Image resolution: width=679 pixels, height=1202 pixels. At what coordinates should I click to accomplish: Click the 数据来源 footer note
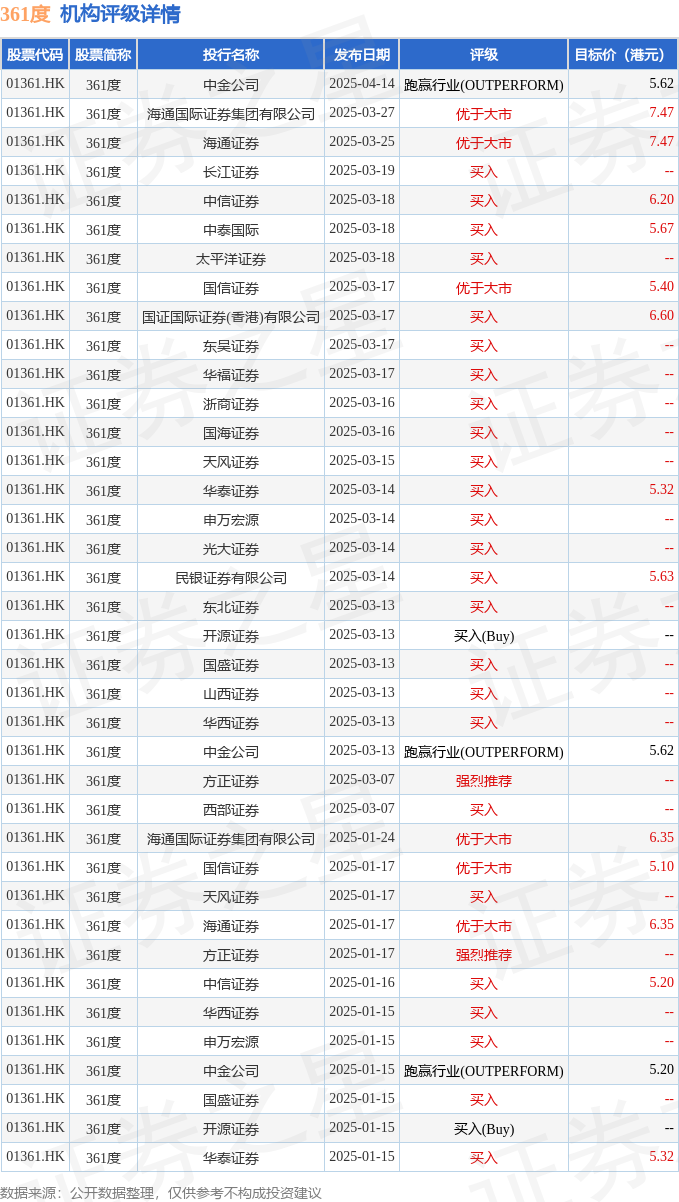pos(161,1192)
